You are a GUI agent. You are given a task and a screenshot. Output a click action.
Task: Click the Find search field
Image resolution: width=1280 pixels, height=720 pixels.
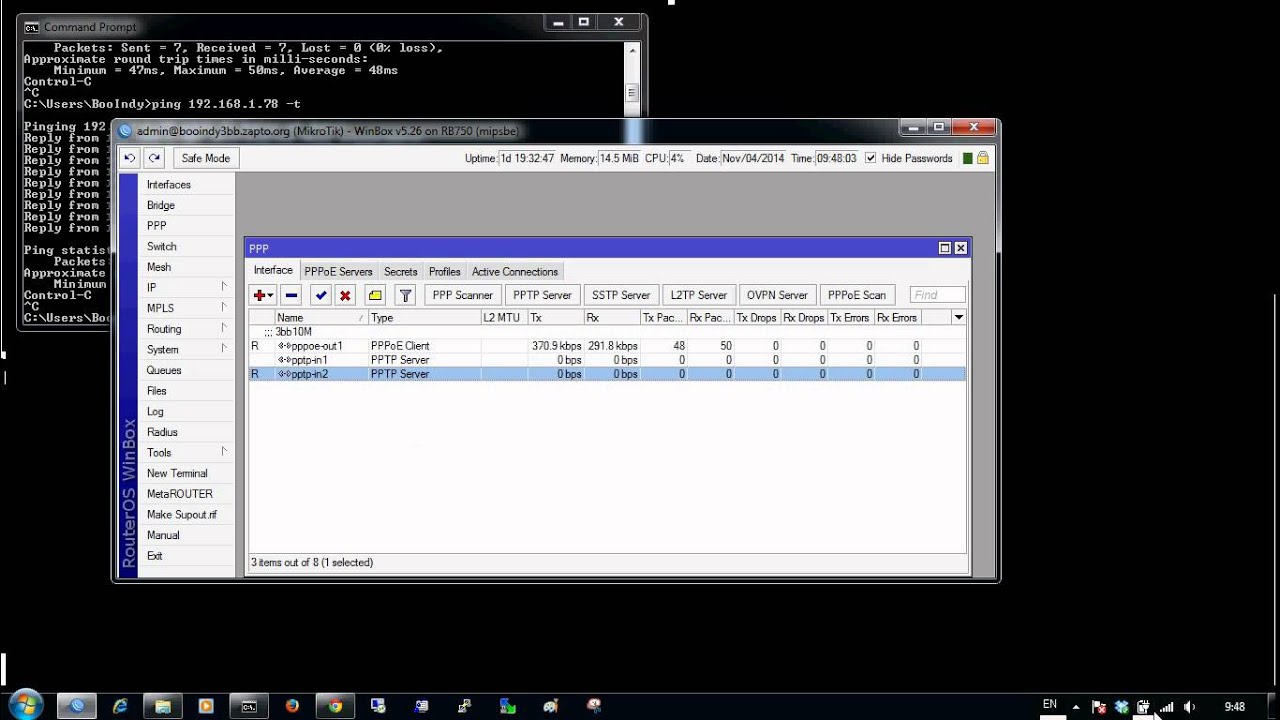(x=938, y=295)
